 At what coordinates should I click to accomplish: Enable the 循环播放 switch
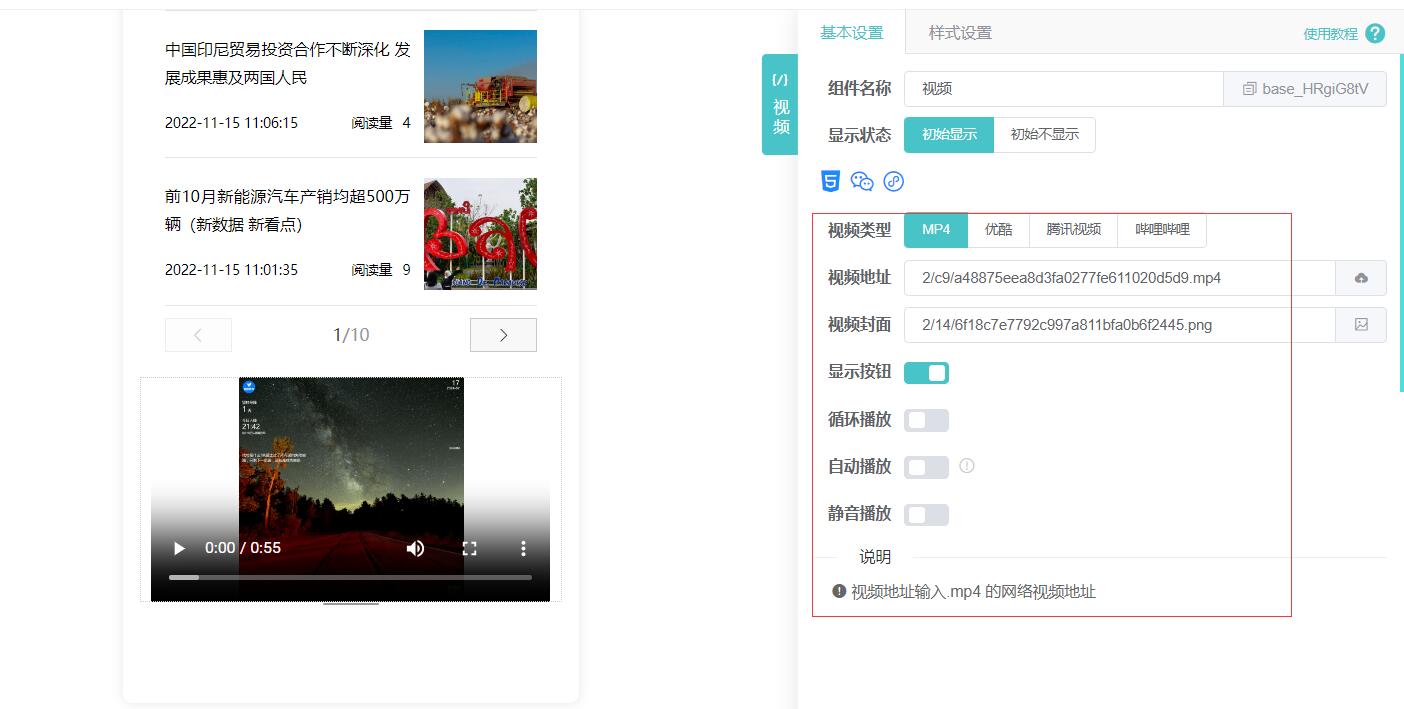[926, 420]
